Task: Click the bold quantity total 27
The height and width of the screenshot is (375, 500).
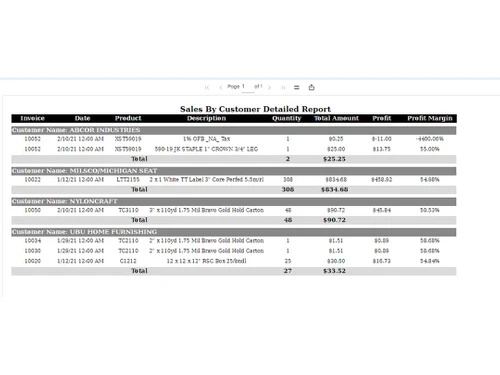Action: (288, 271)
